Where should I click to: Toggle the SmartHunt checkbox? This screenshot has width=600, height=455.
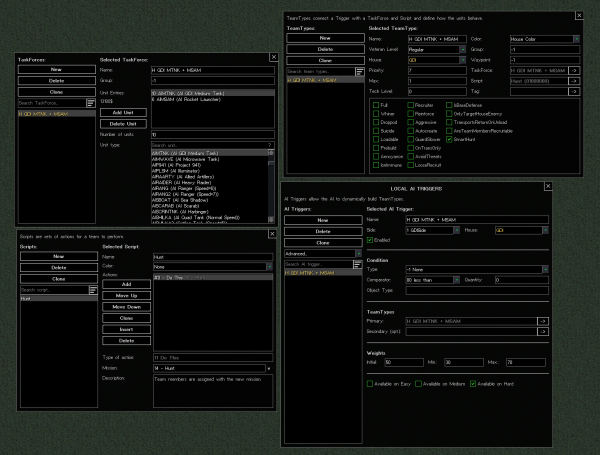tap(449, 139)
